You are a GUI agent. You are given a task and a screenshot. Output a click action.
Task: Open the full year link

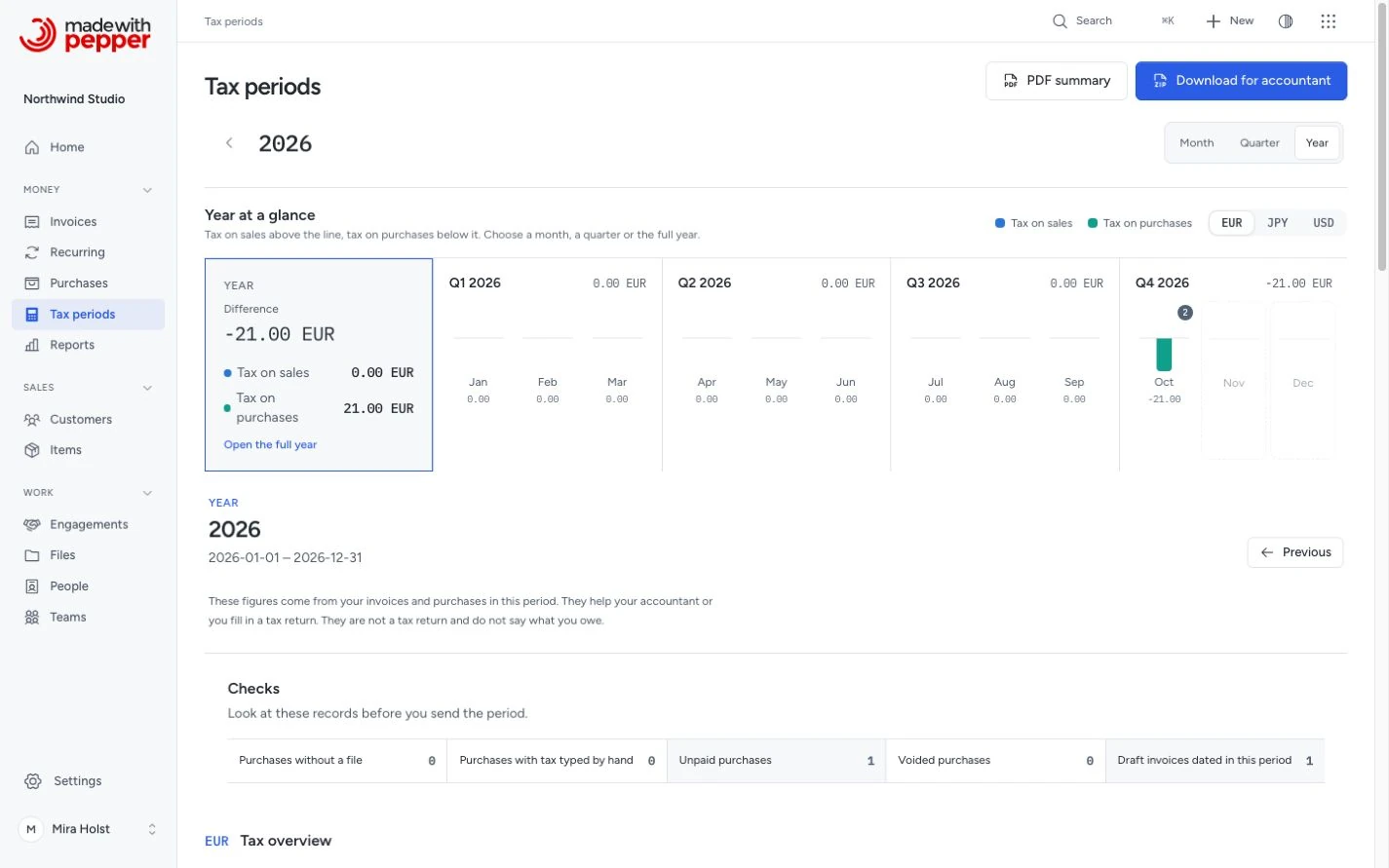point(270,445)
